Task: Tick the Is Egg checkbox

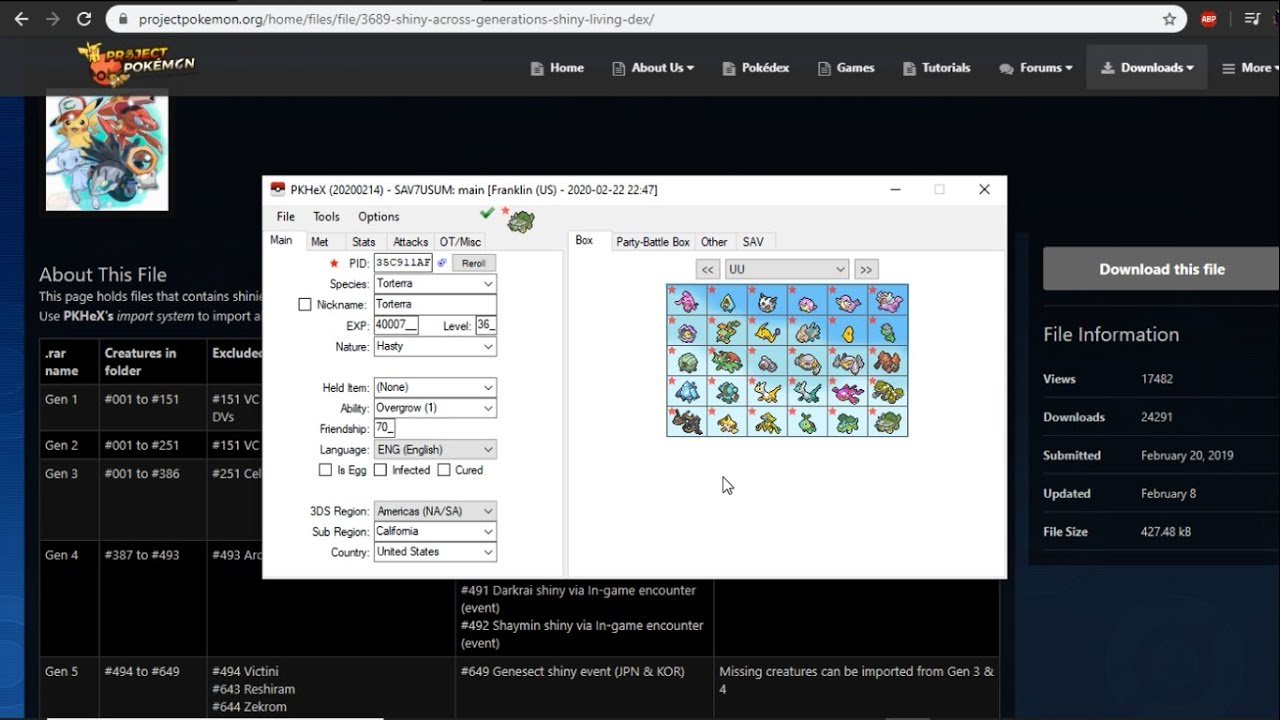Action: (325, 470)
